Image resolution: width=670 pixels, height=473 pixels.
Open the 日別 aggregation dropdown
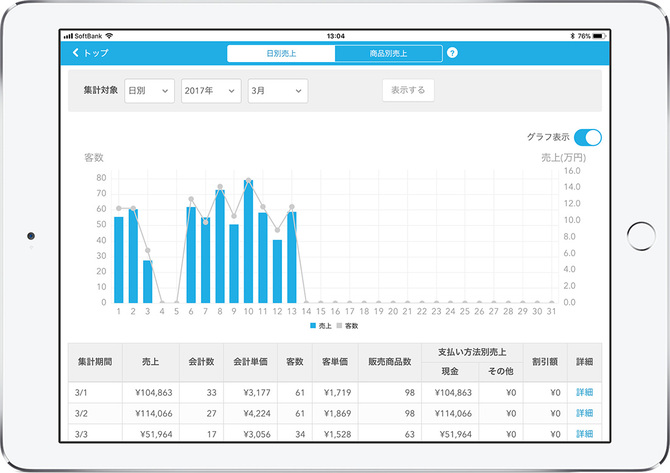point(149,91)
